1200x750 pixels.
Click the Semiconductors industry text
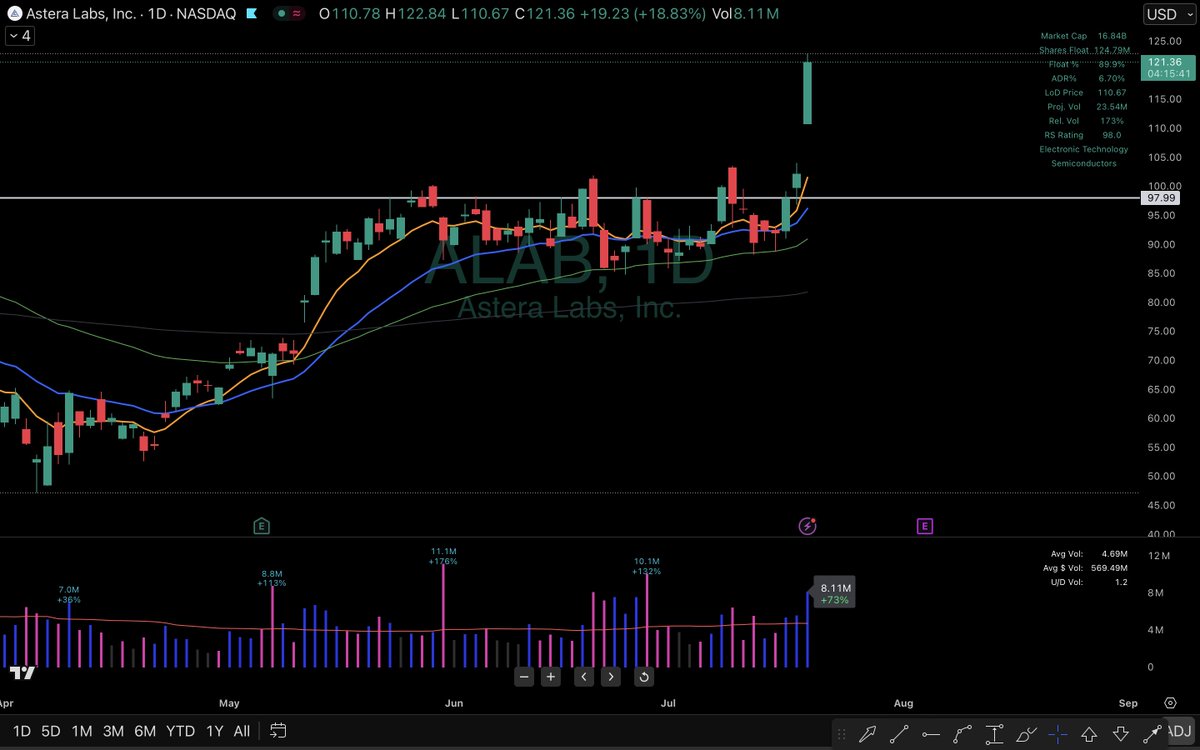tap(1084, 163)
